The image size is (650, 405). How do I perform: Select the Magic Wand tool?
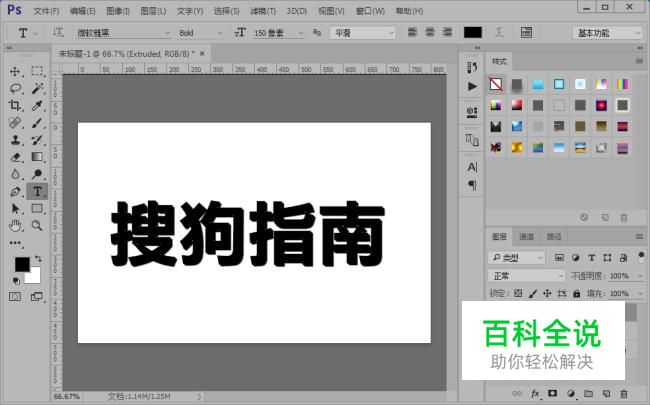(37, 88)
